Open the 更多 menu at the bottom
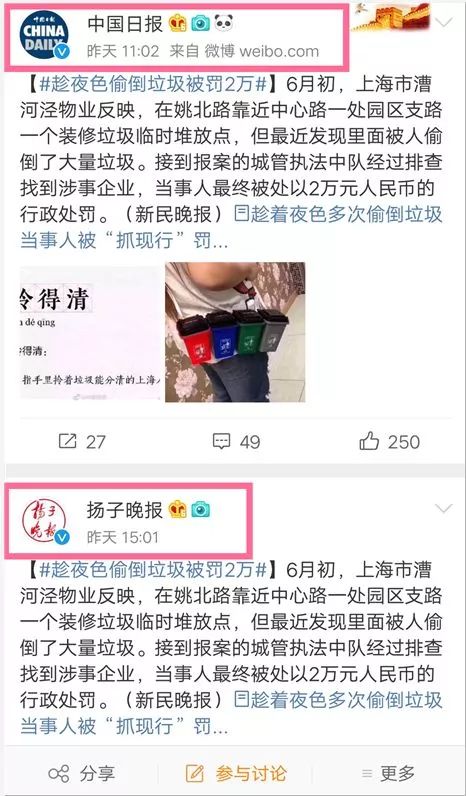The image size is (466, 796). point(389,774)
